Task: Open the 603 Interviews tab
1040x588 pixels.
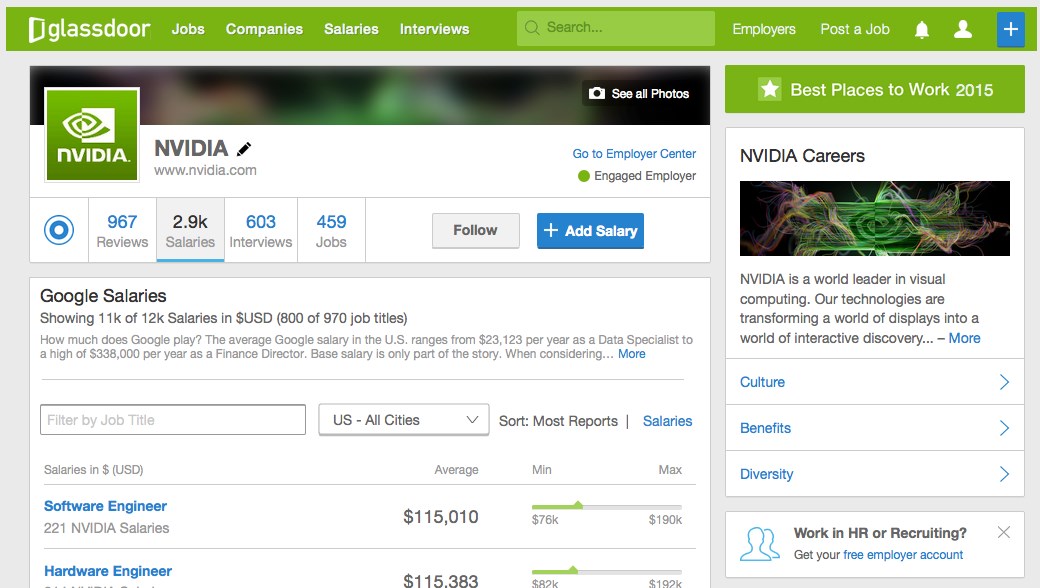Action: 260,230
